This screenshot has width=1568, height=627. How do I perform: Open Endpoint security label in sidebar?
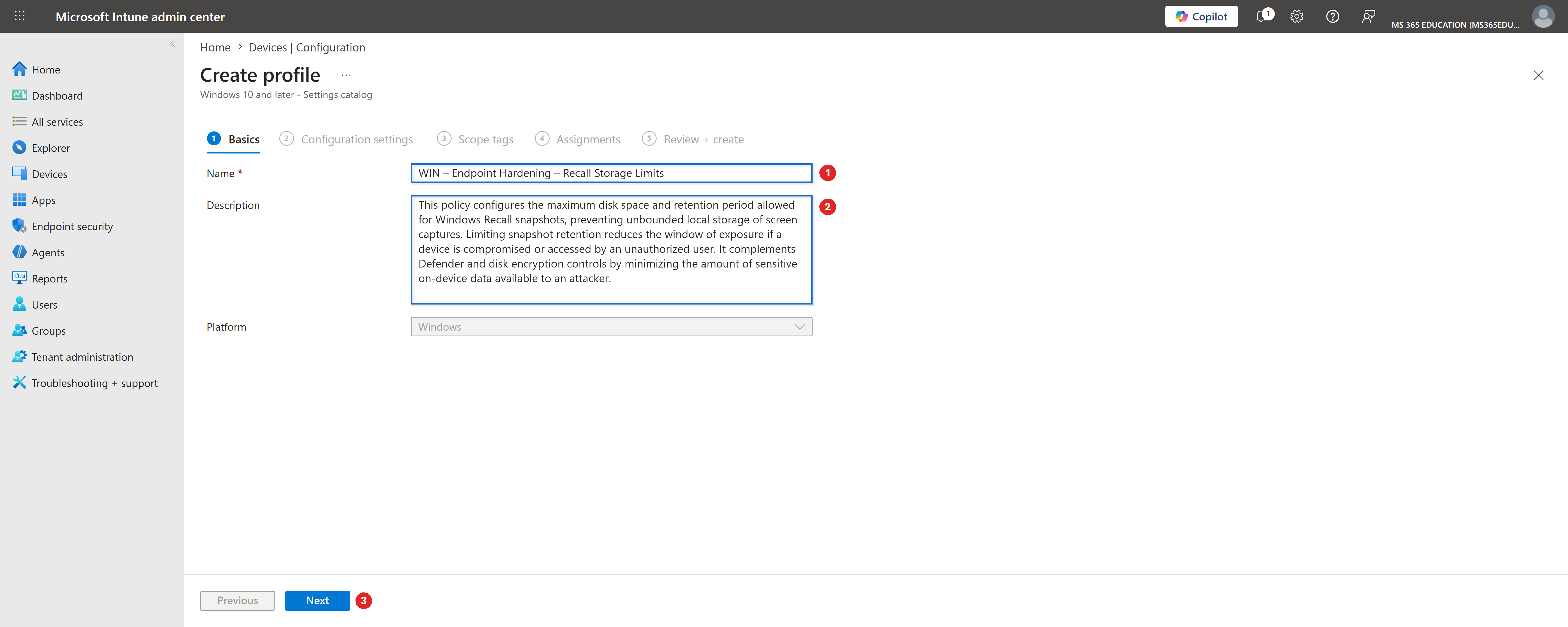(72, 226)
